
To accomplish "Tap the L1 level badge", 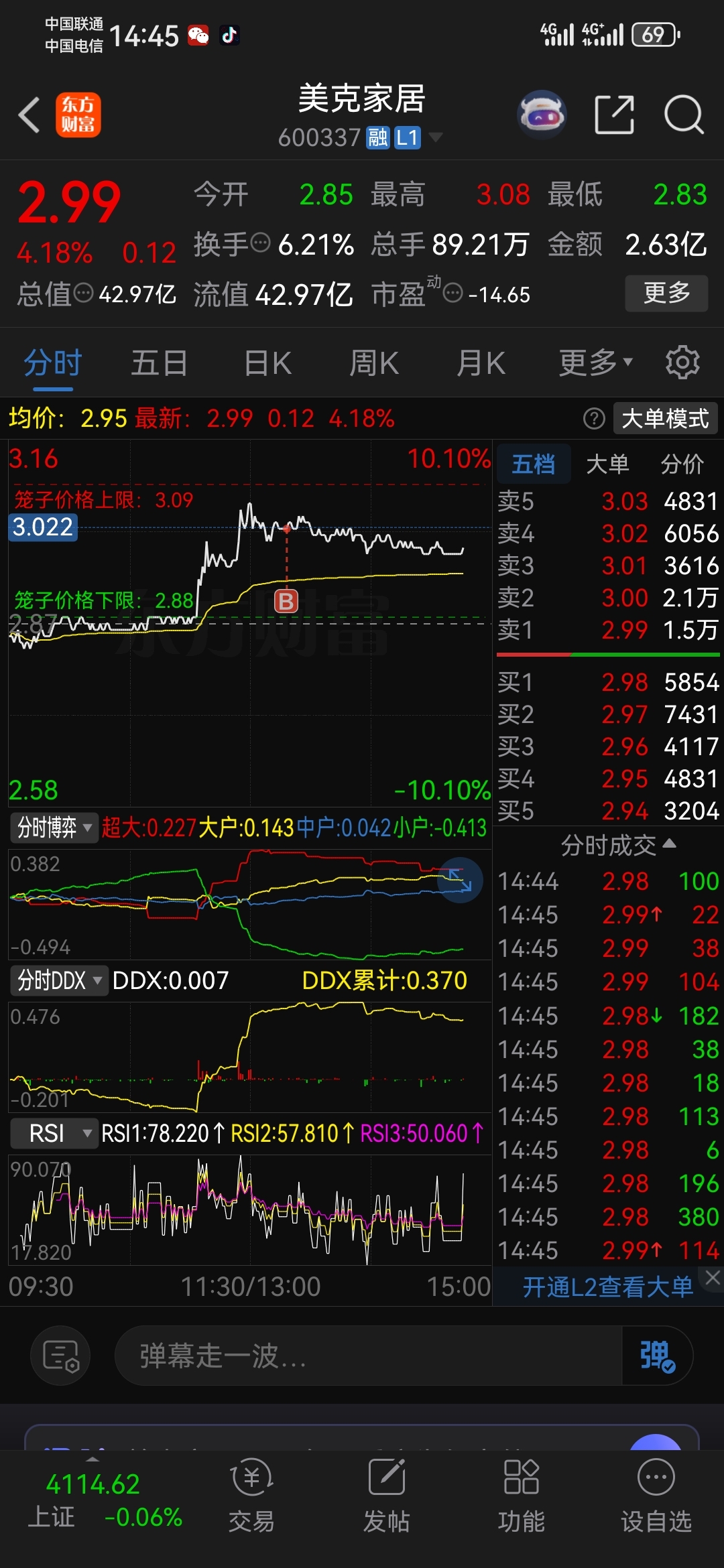I will [x=408, y=138].
